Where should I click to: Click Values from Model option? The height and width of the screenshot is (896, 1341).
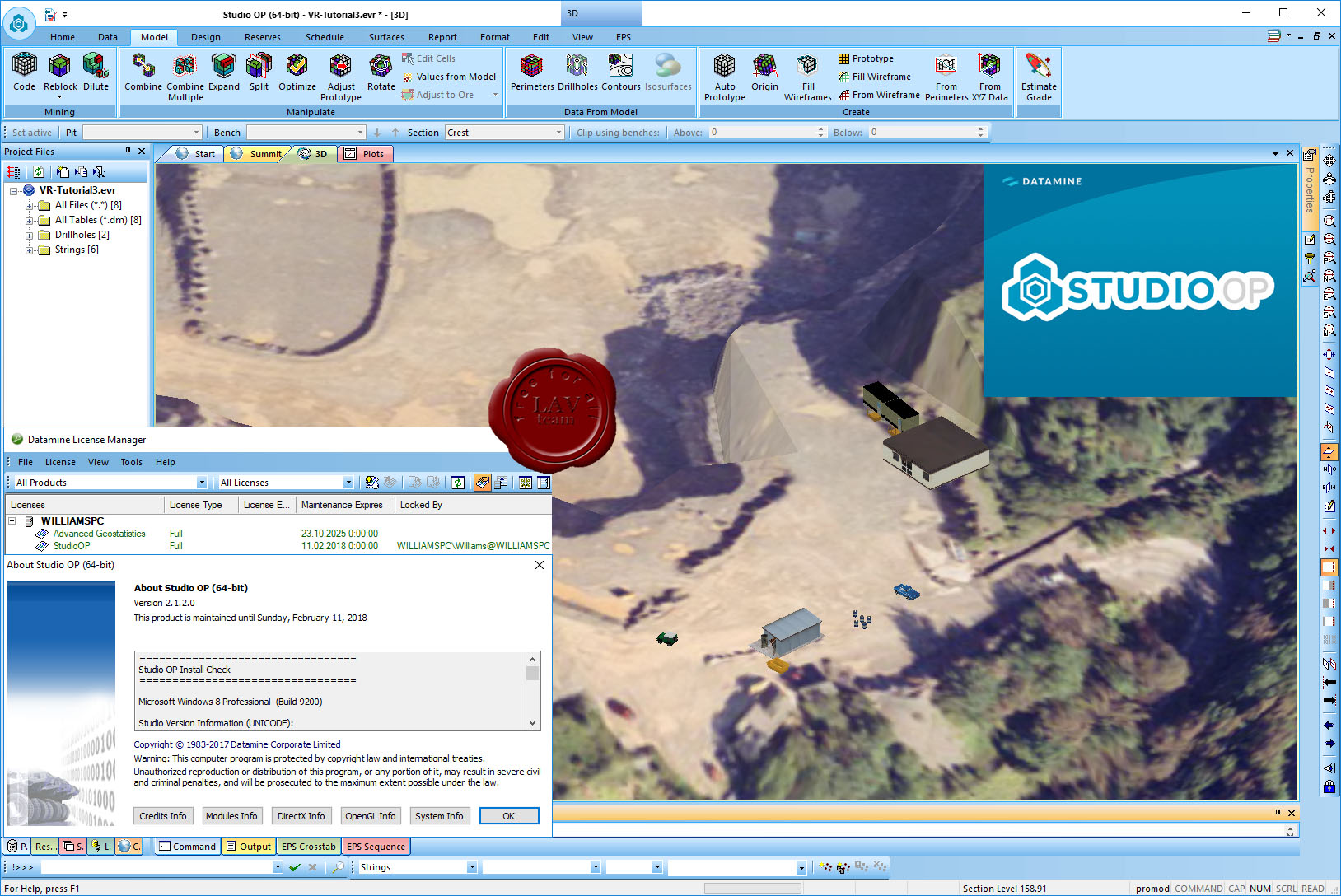pos(449,77)
